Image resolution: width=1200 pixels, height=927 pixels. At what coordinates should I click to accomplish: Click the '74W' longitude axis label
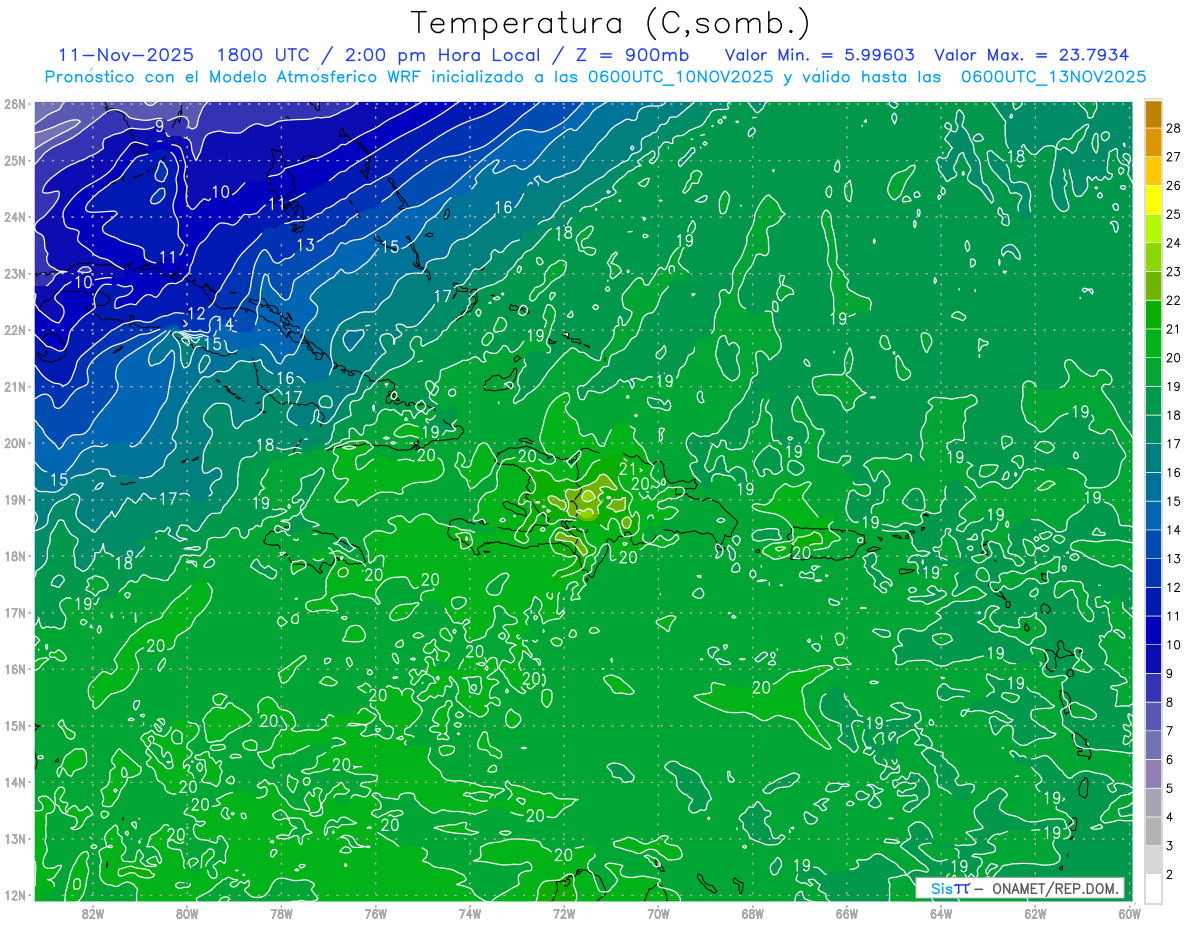tap(469, 913)
